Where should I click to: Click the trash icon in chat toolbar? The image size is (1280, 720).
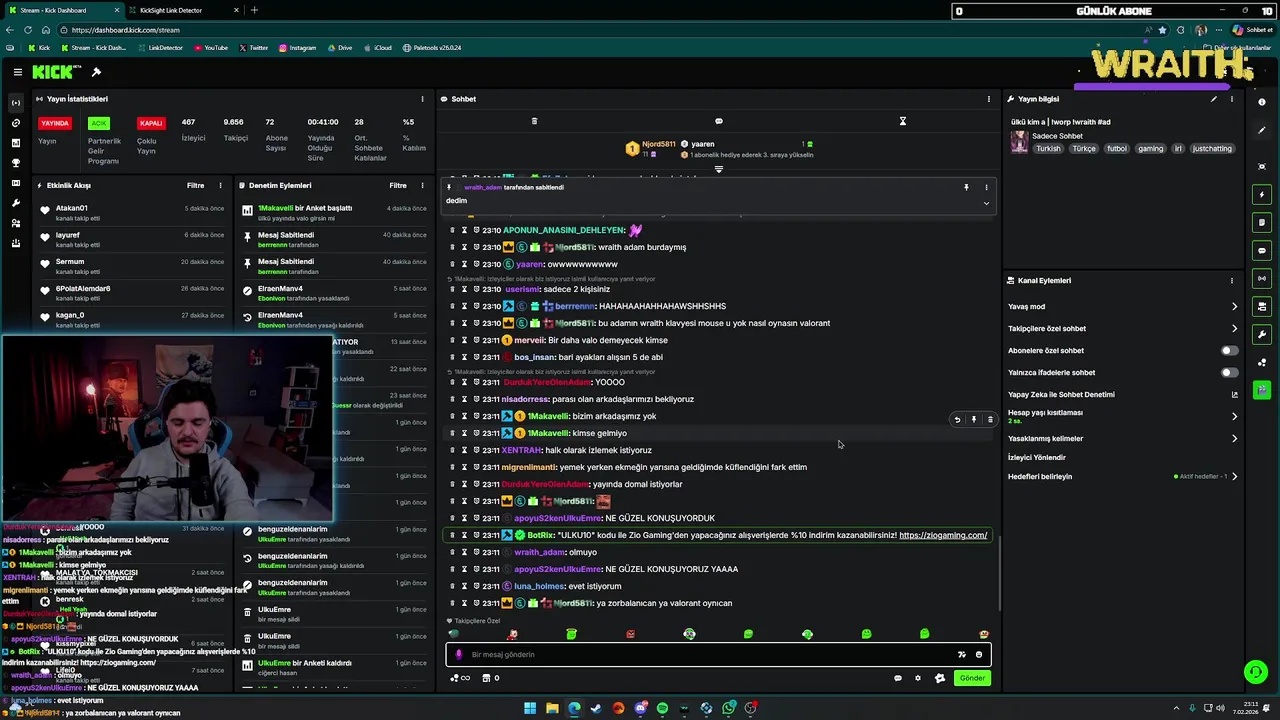click(534, 121)
